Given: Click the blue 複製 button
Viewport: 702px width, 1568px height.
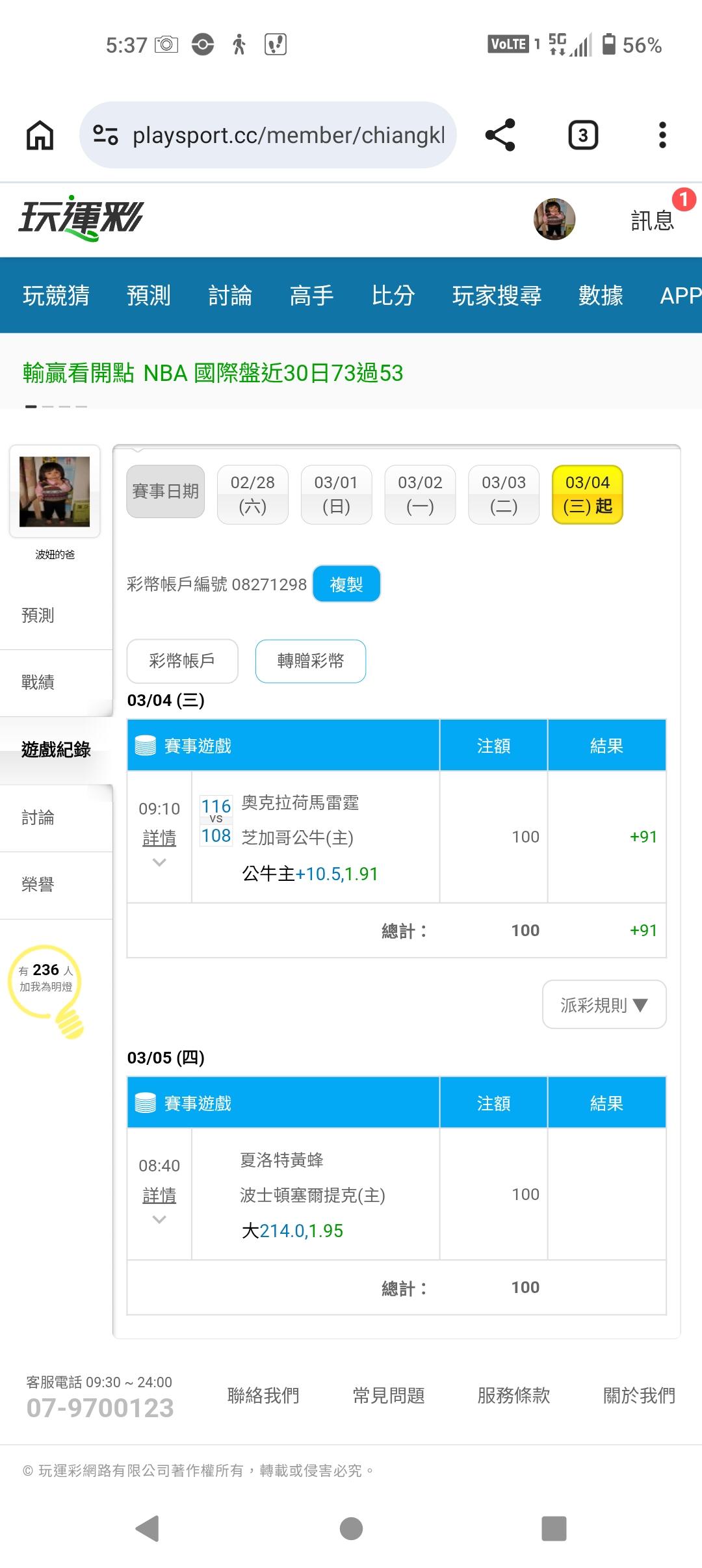Looking at the screenshot, I should point(346,584).
